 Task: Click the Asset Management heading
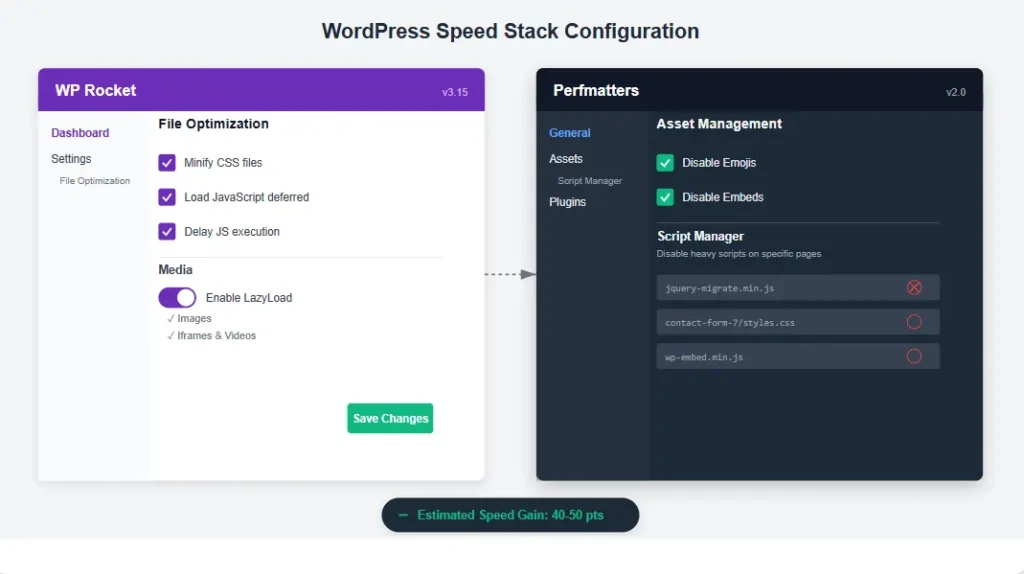tap(719, 123)
